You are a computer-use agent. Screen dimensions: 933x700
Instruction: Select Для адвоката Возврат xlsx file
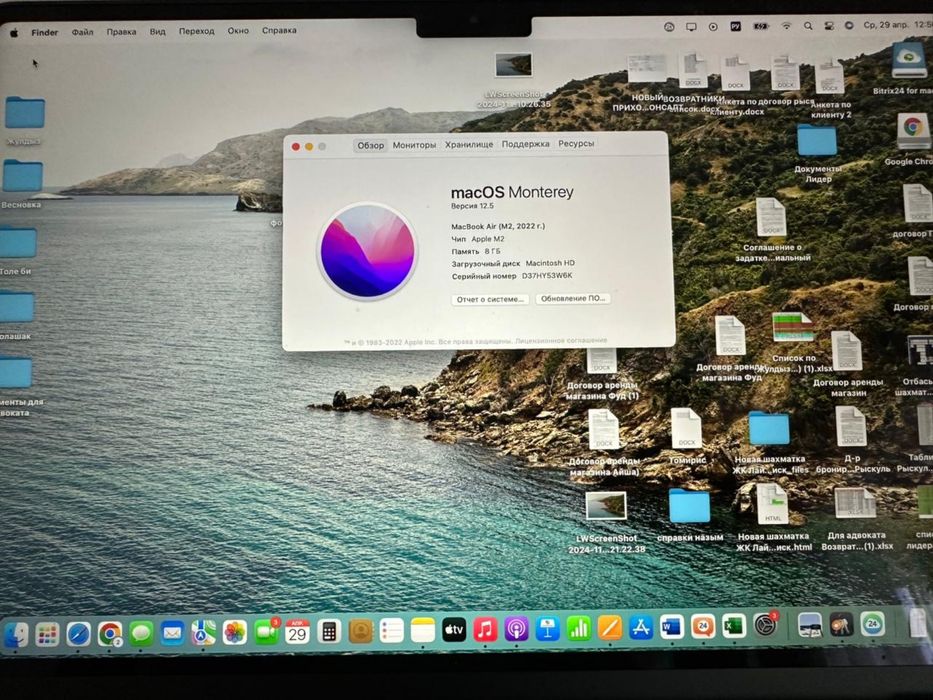point(854,504)
